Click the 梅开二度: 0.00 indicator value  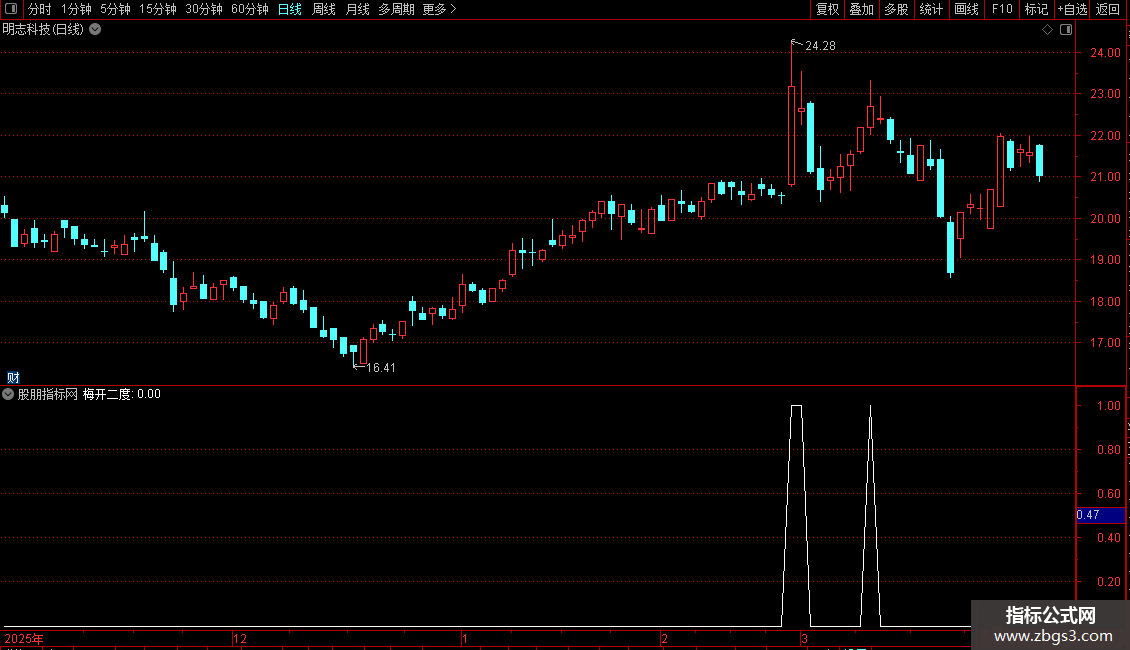pyautogui.click(x=122, y=394)
